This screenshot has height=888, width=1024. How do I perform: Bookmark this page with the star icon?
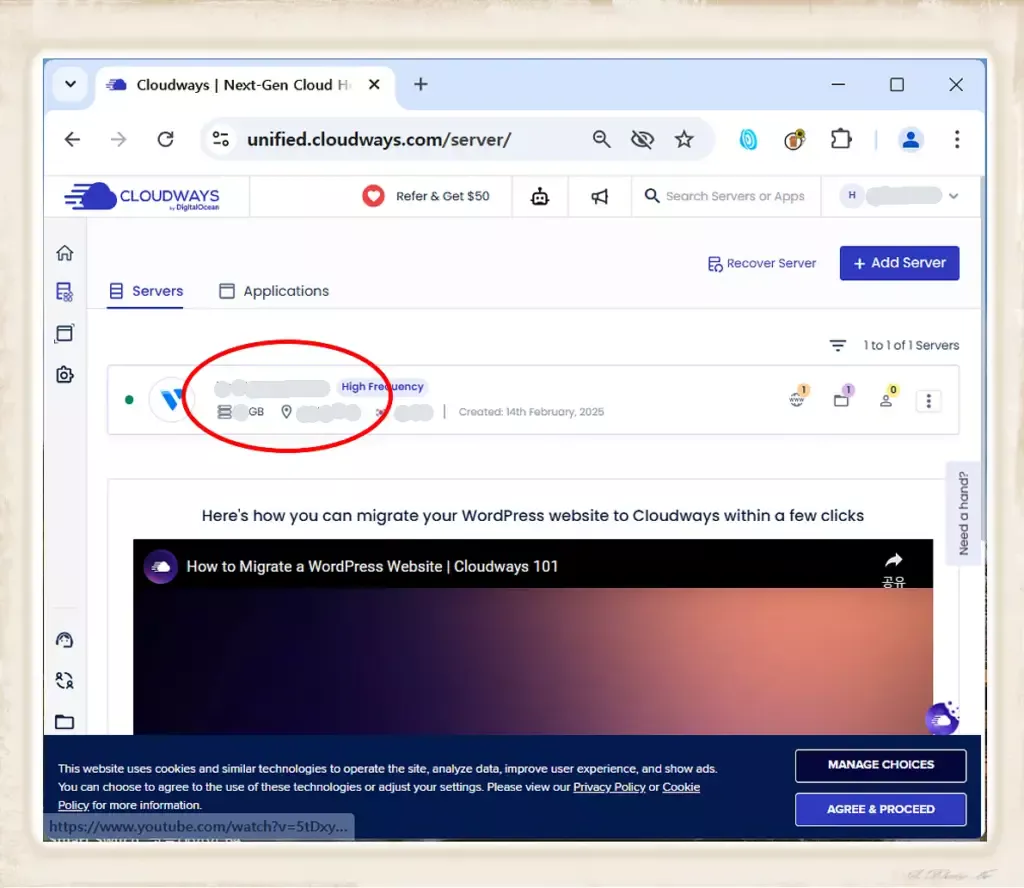(x=684, y=140)
